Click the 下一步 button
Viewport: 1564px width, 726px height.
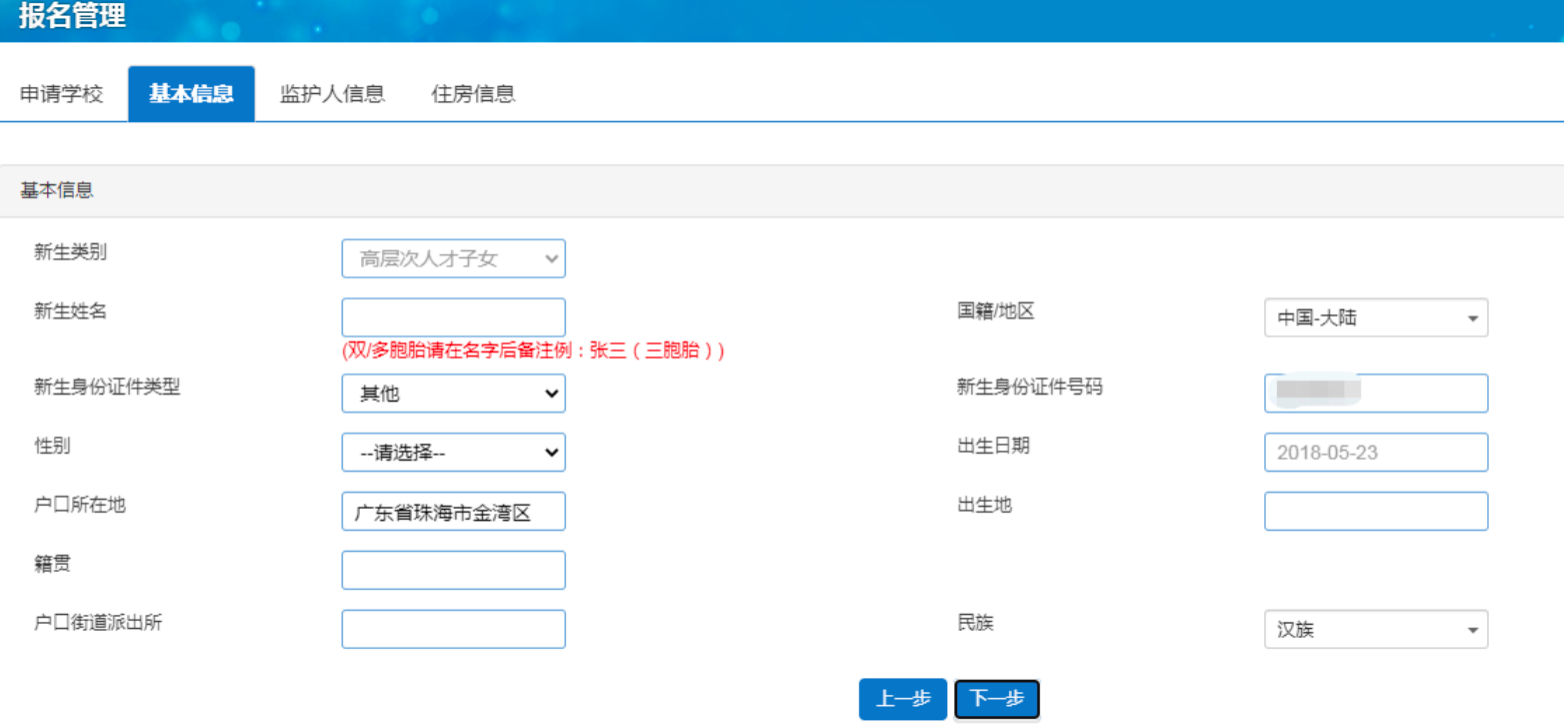[x=996, y=700]
